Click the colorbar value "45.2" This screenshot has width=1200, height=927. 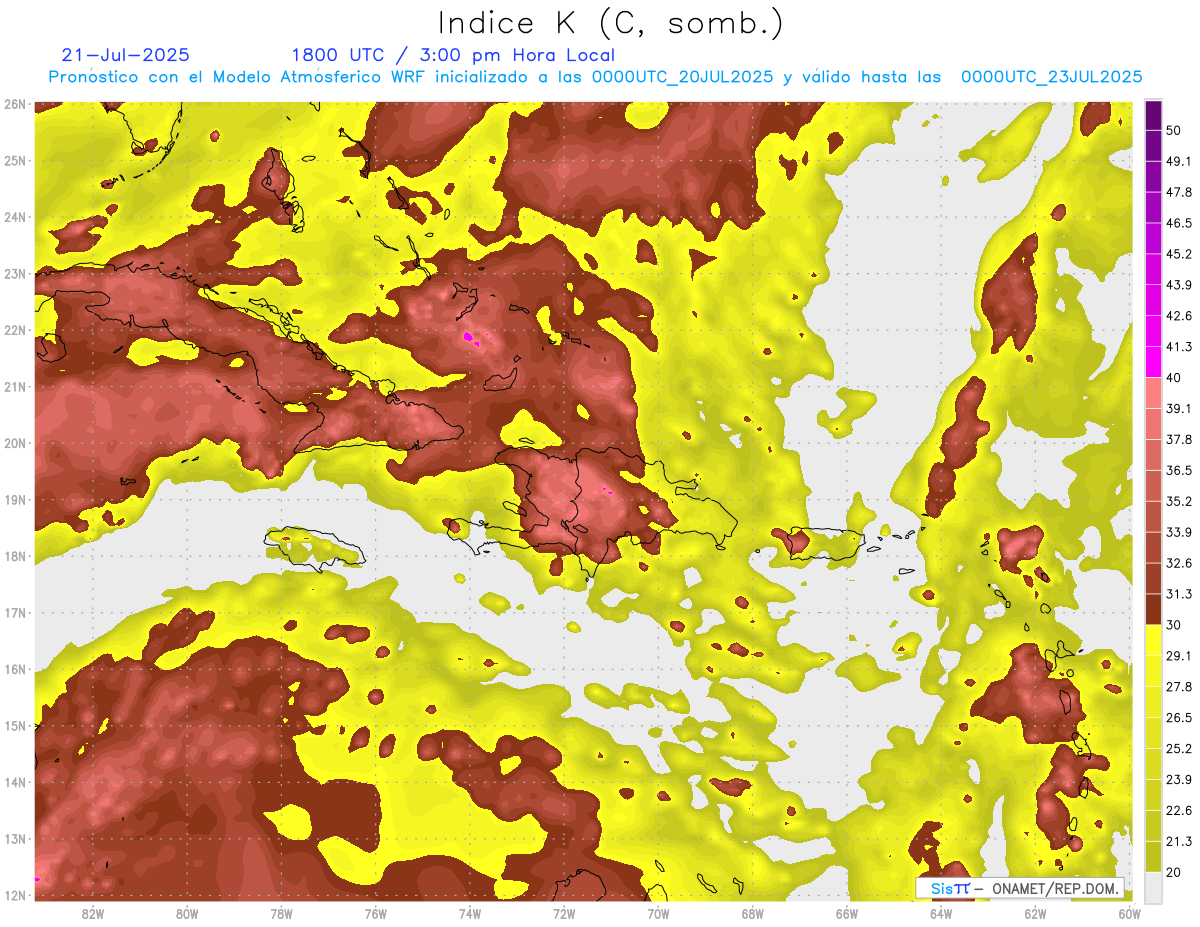click(1178, 254)
